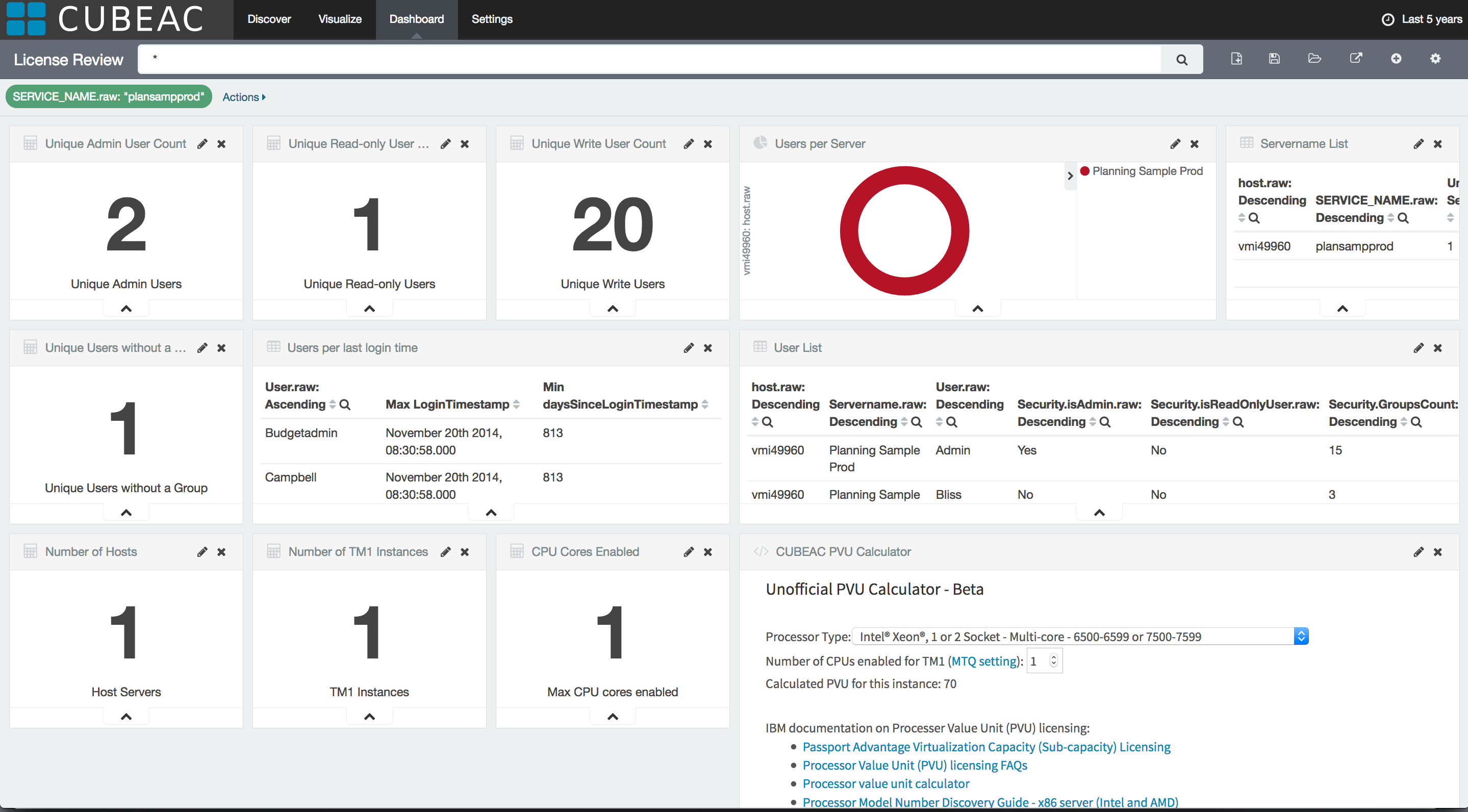Click the dashboard options gear icon
The height and width of the screenshot is (812, 1468).
coord(1435,59)
